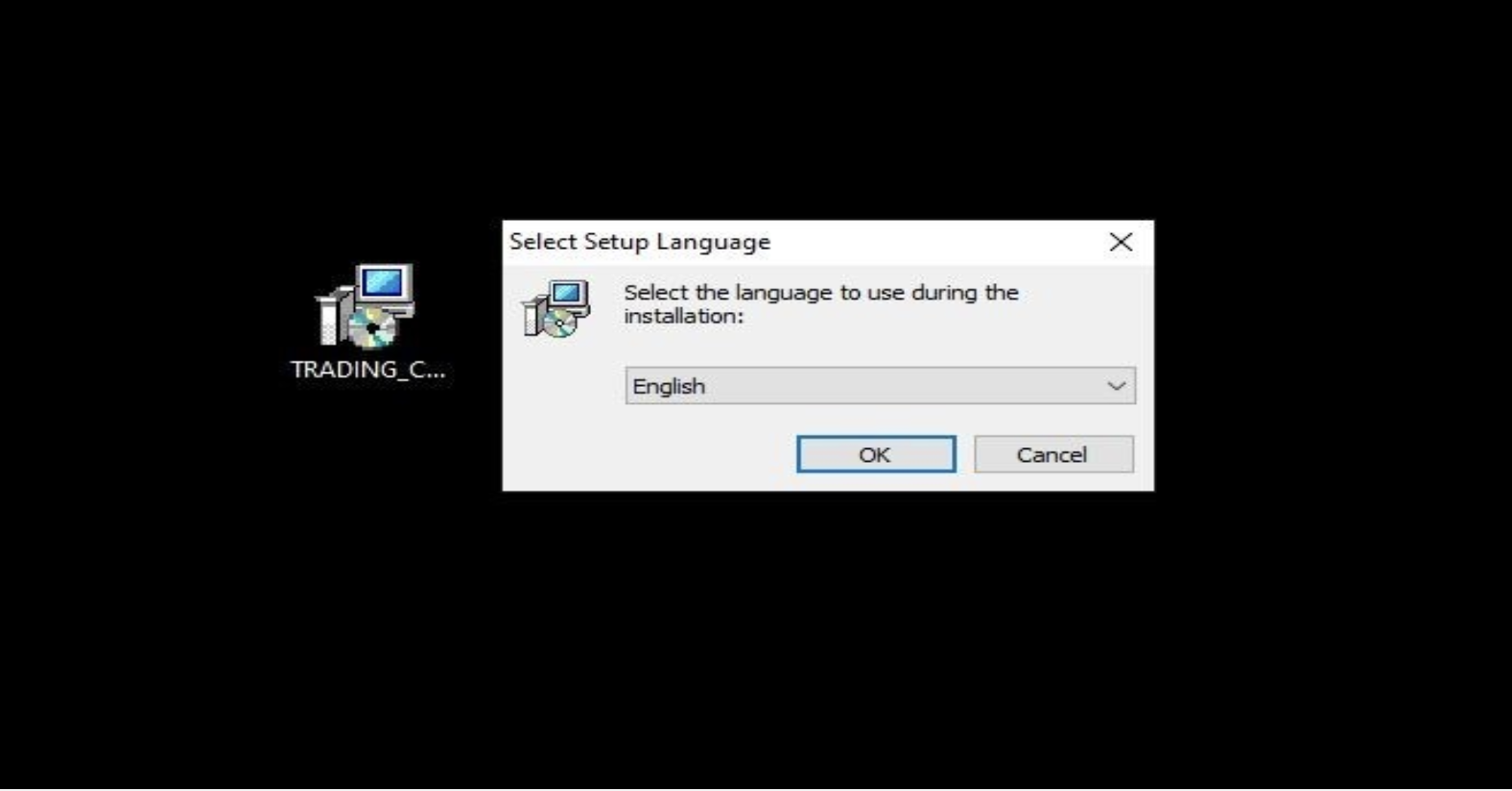Image resolution: width=1512 pixels, height=791 pixels.
Task: Close the Select Setup Language dialog
Action: tap(1121, 242)
